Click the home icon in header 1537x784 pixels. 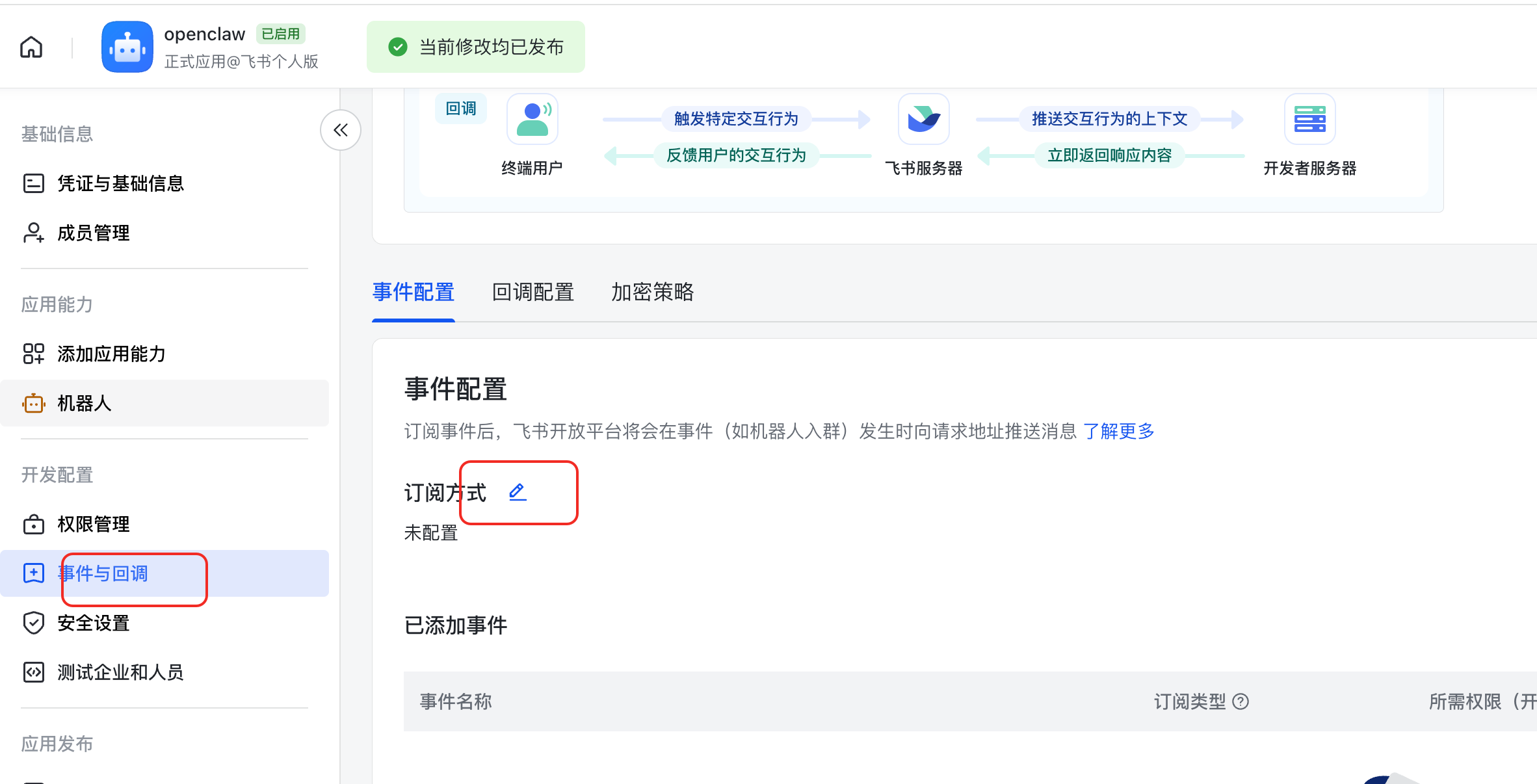[x=31, y=47]
